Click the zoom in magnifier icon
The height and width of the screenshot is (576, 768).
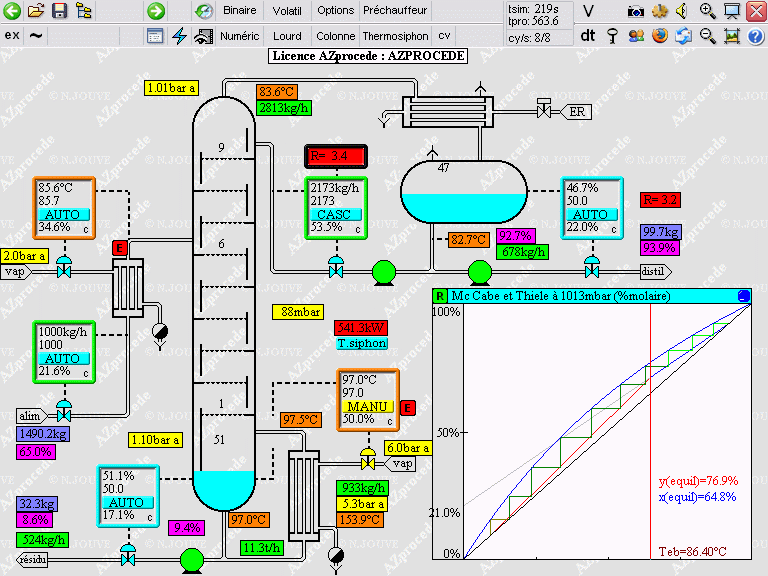tap(708, 11)
